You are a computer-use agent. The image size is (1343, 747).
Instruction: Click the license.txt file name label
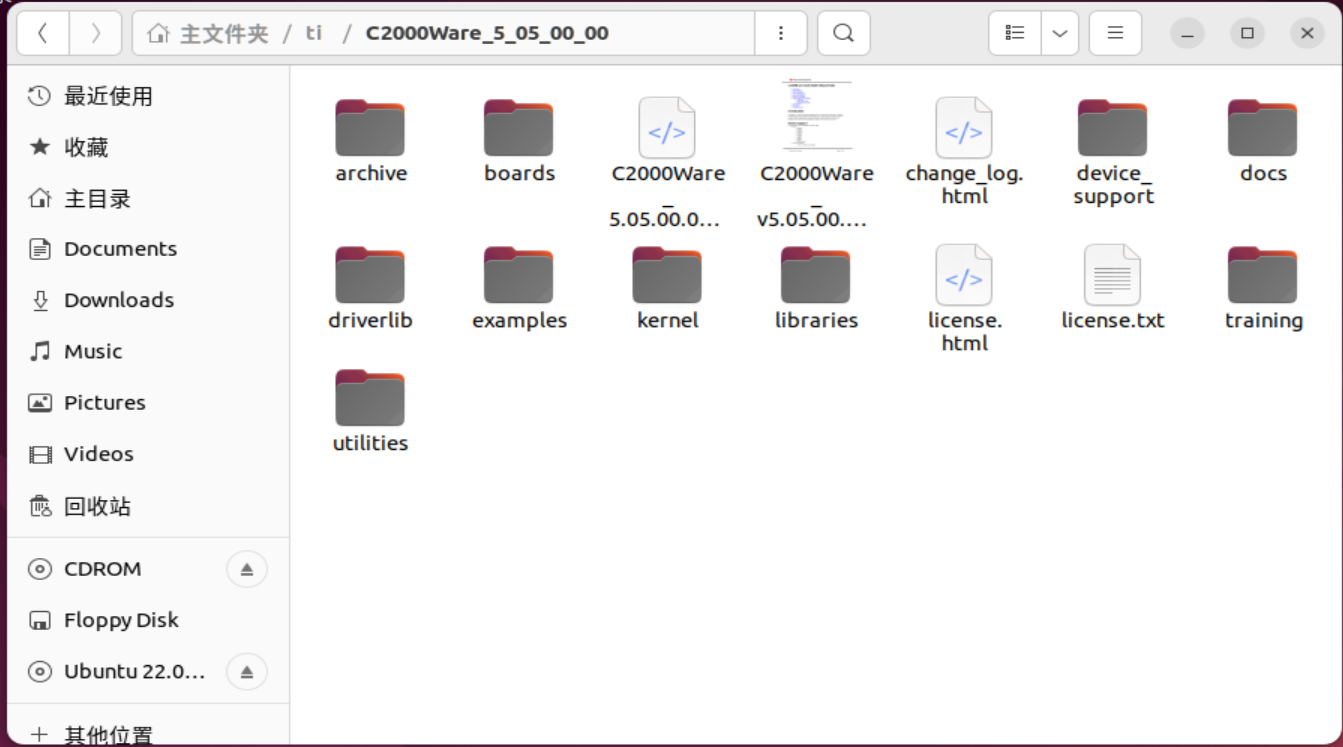pyautogui.click(x=1113, y=320)
